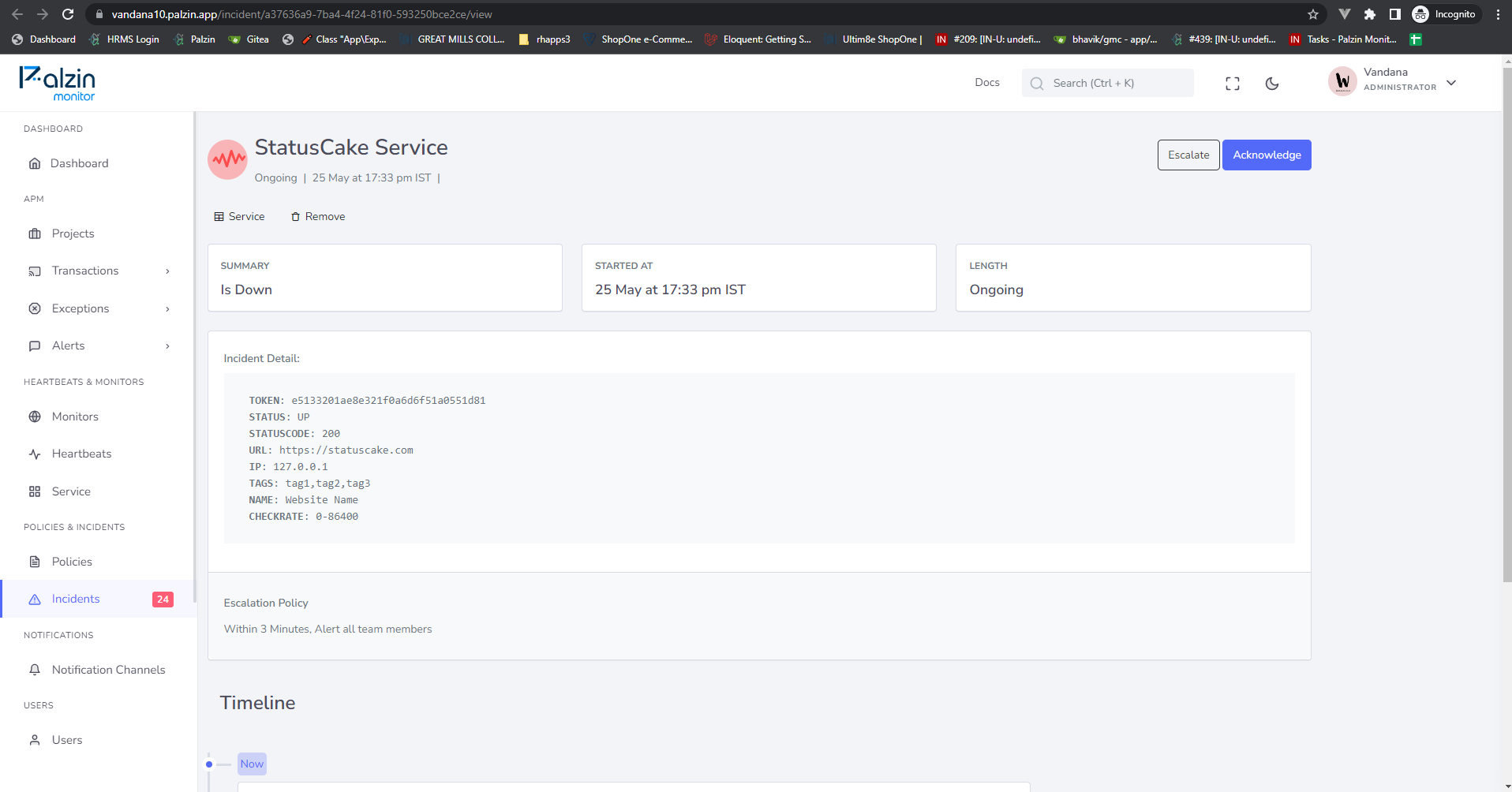1512x792 pixels.
Task: Click the Service grid icon in sidebar
Action: coord(35,491)
